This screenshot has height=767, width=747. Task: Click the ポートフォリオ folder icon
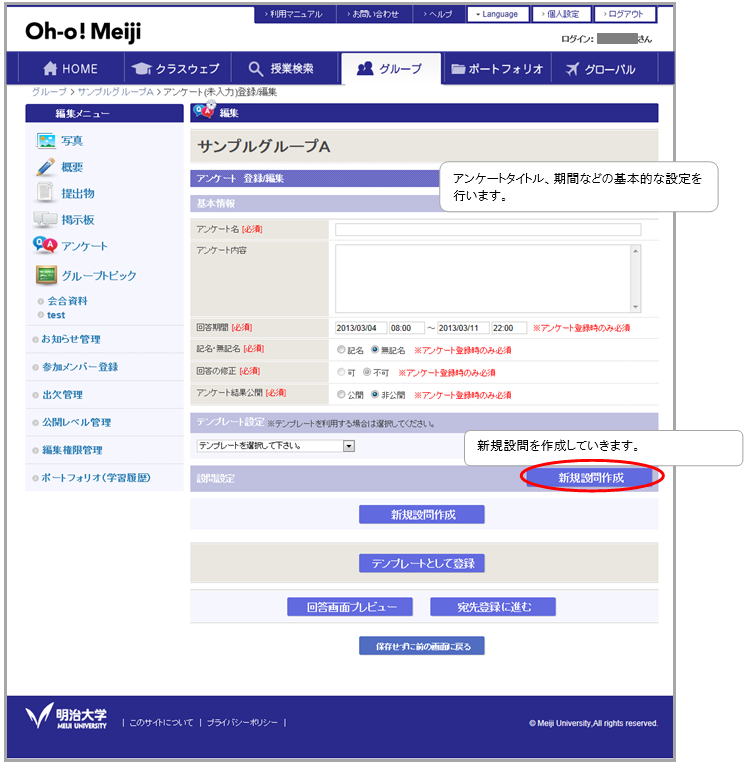[x=458, y=69]
